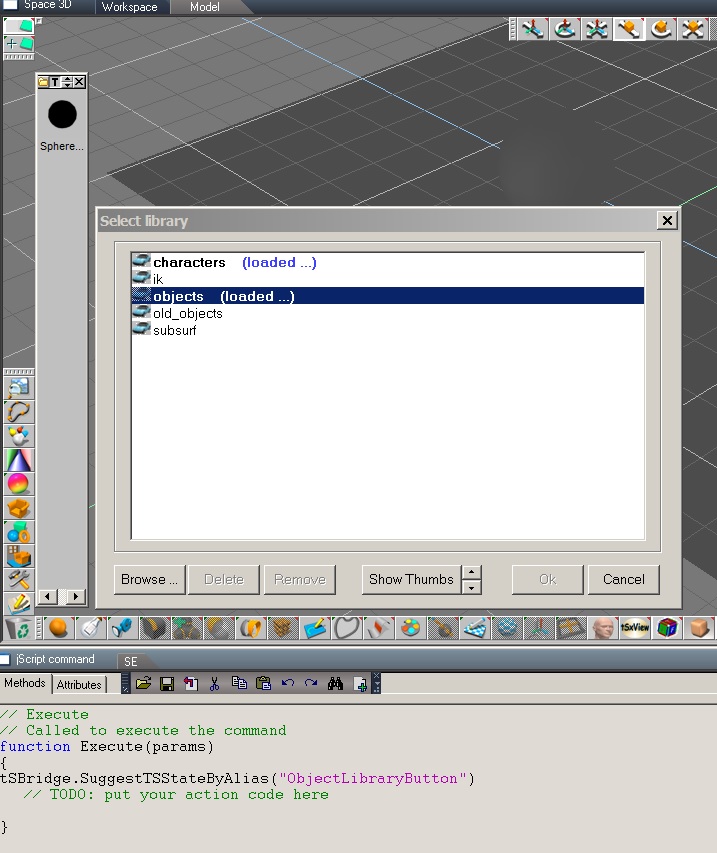Click the Browse ... button
The image size is (717, 853).
[x=150, y=579]
